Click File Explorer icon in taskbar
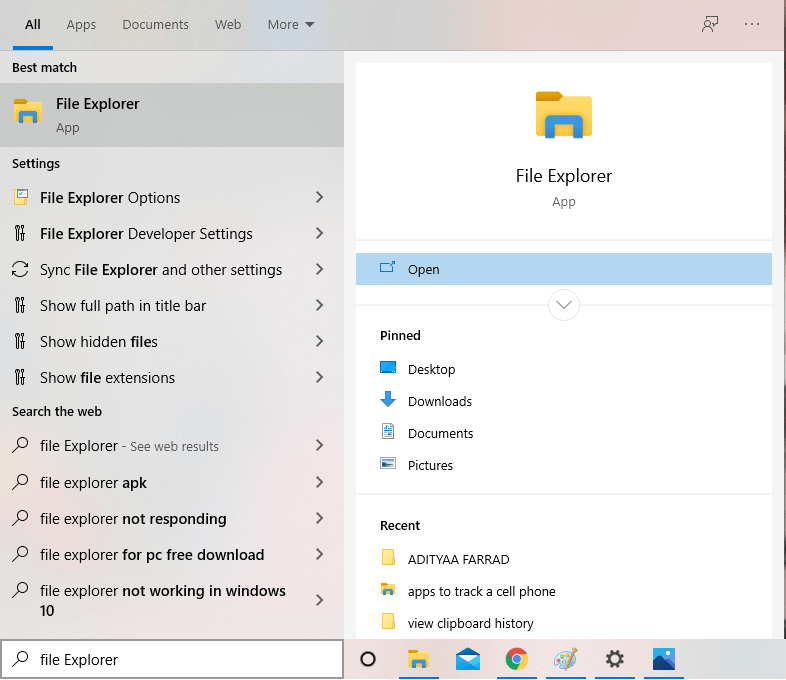This screenshot has height=680, width=786. [x=418, y=659]
